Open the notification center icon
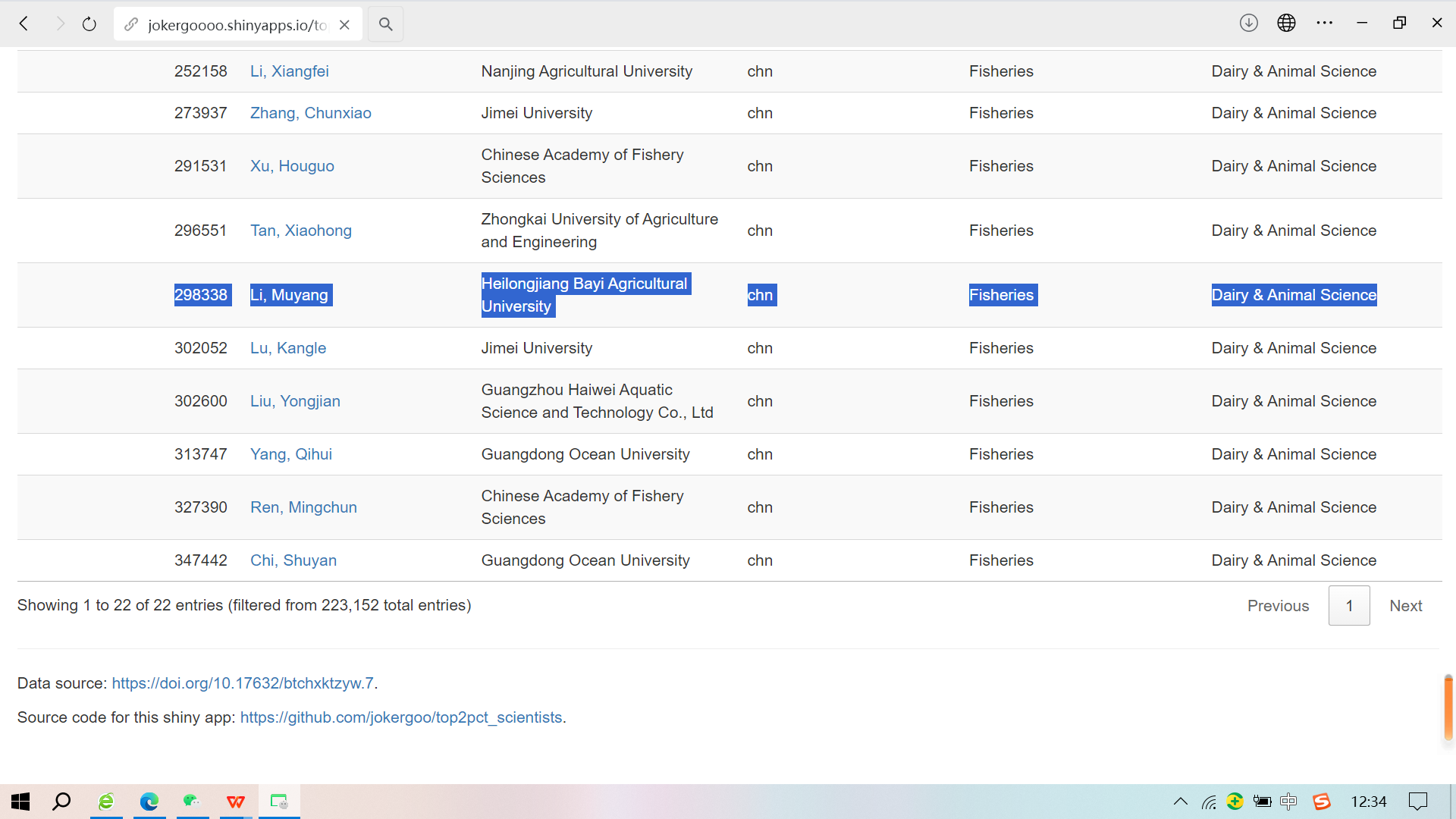This screenshot has width=1456, height=819. (x=1417, y=802)
